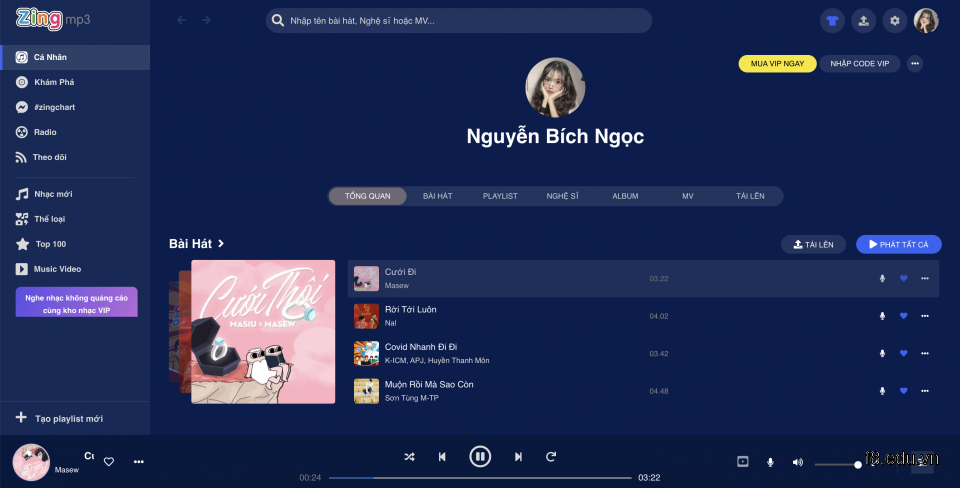This screenshot has height=488, width=960.
Task: Go back with the left arrow
Action: (x=181, y=20)
